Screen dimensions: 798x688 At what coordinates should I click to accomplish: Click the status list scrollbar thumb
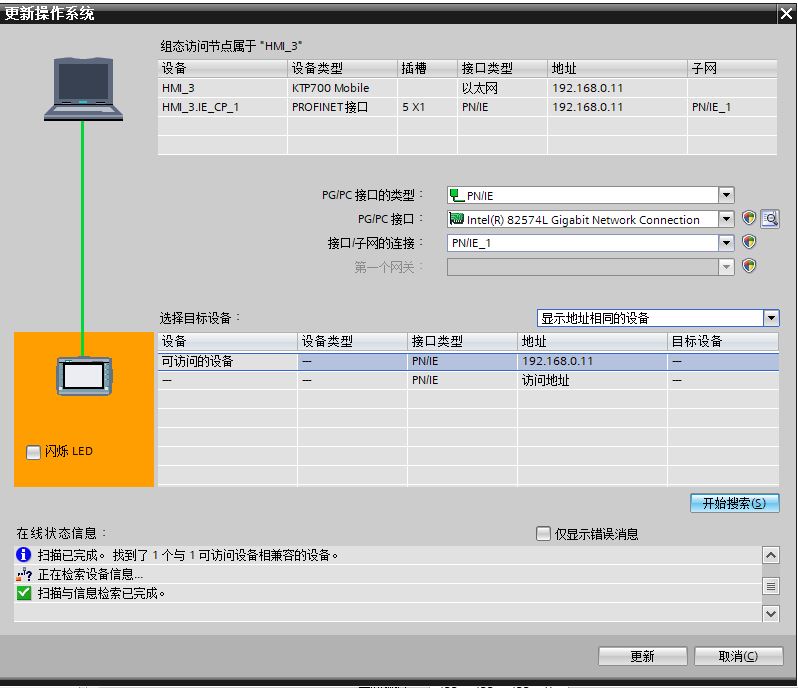771,586
